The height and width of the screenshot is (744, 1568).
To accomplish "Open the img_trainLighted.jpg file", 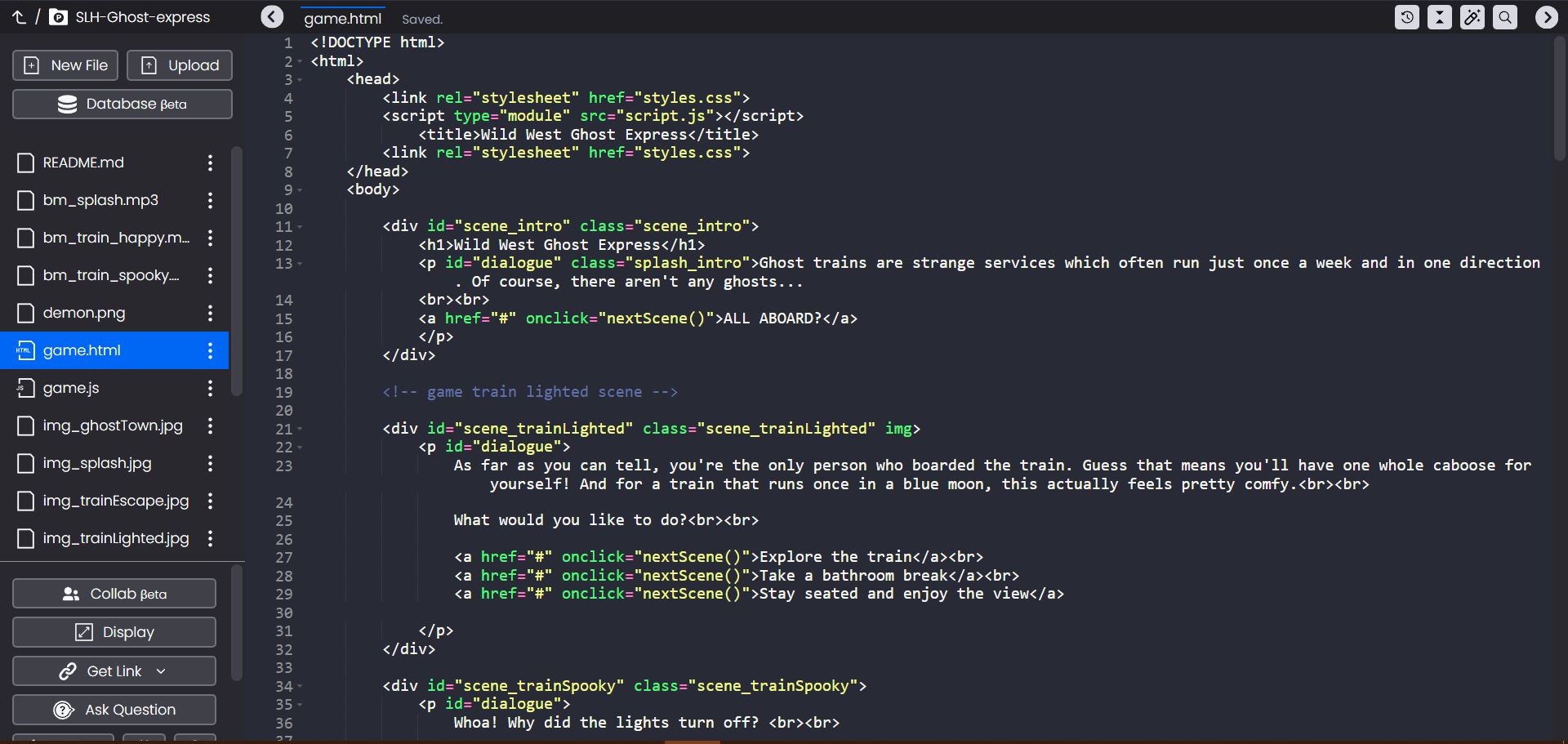I will tap(116, 538).
